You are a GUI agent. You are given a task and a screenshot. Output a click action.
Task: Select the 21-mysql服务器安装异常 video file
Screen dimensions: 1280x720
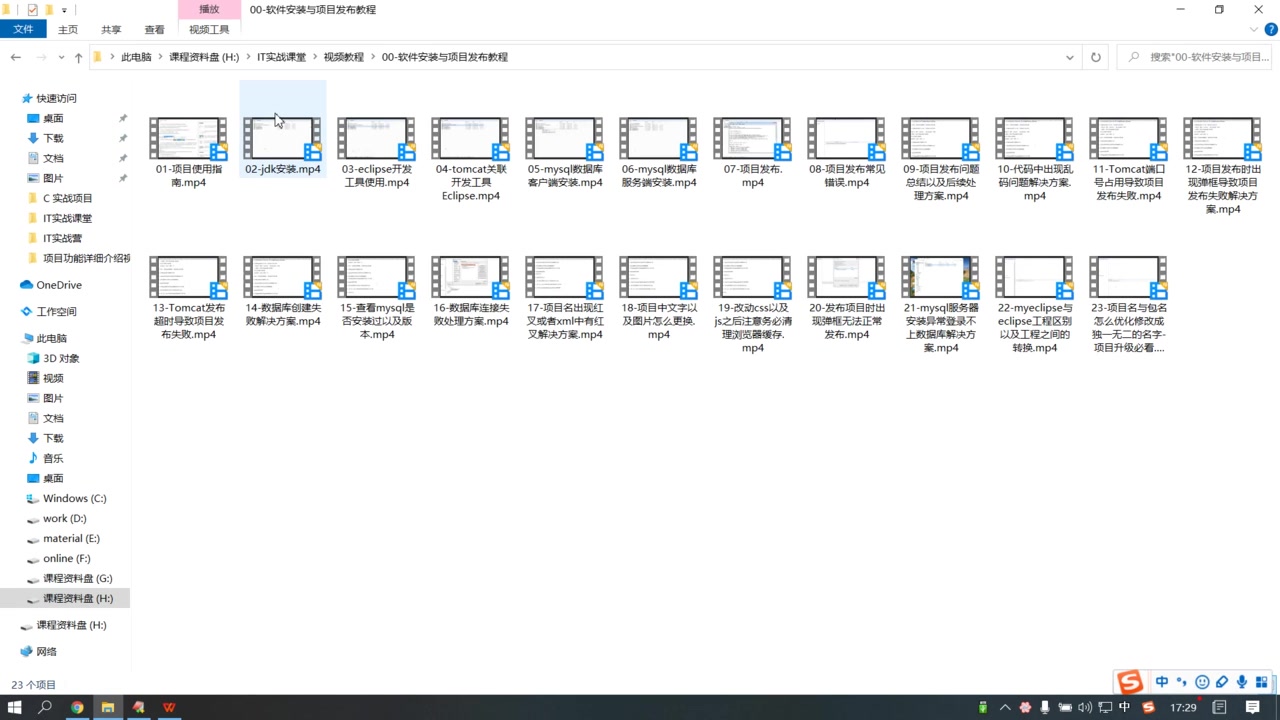(x=940, y=303)
